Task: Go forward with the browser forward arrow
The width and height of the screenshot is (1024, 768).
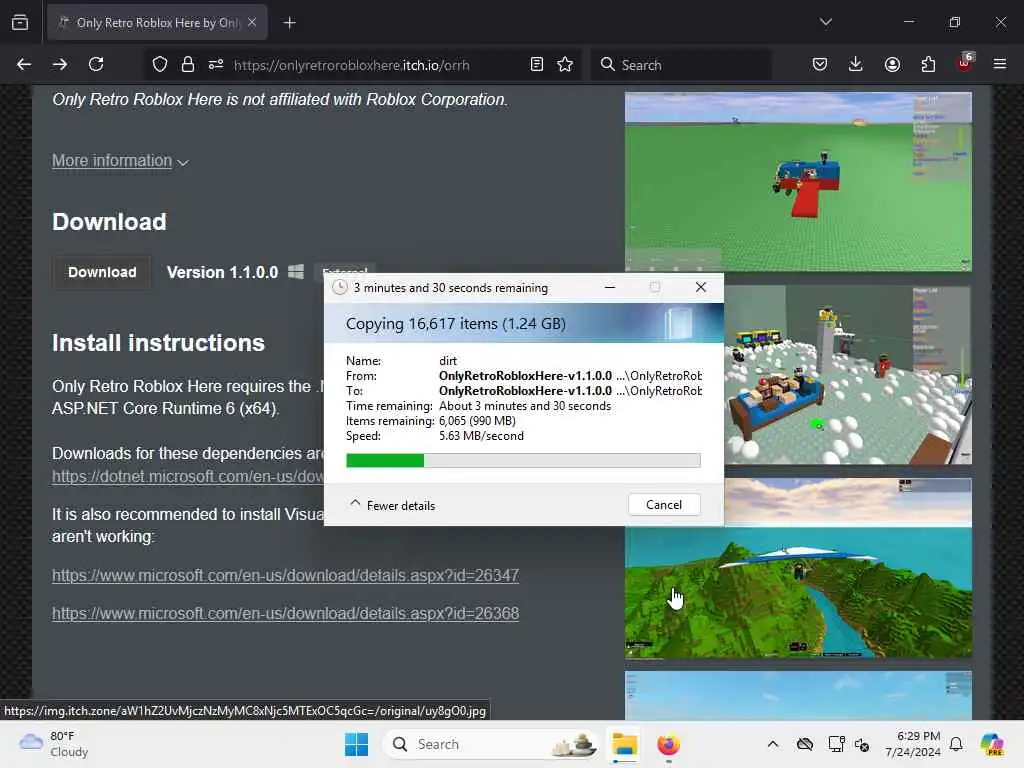Action: click(60, 65)
